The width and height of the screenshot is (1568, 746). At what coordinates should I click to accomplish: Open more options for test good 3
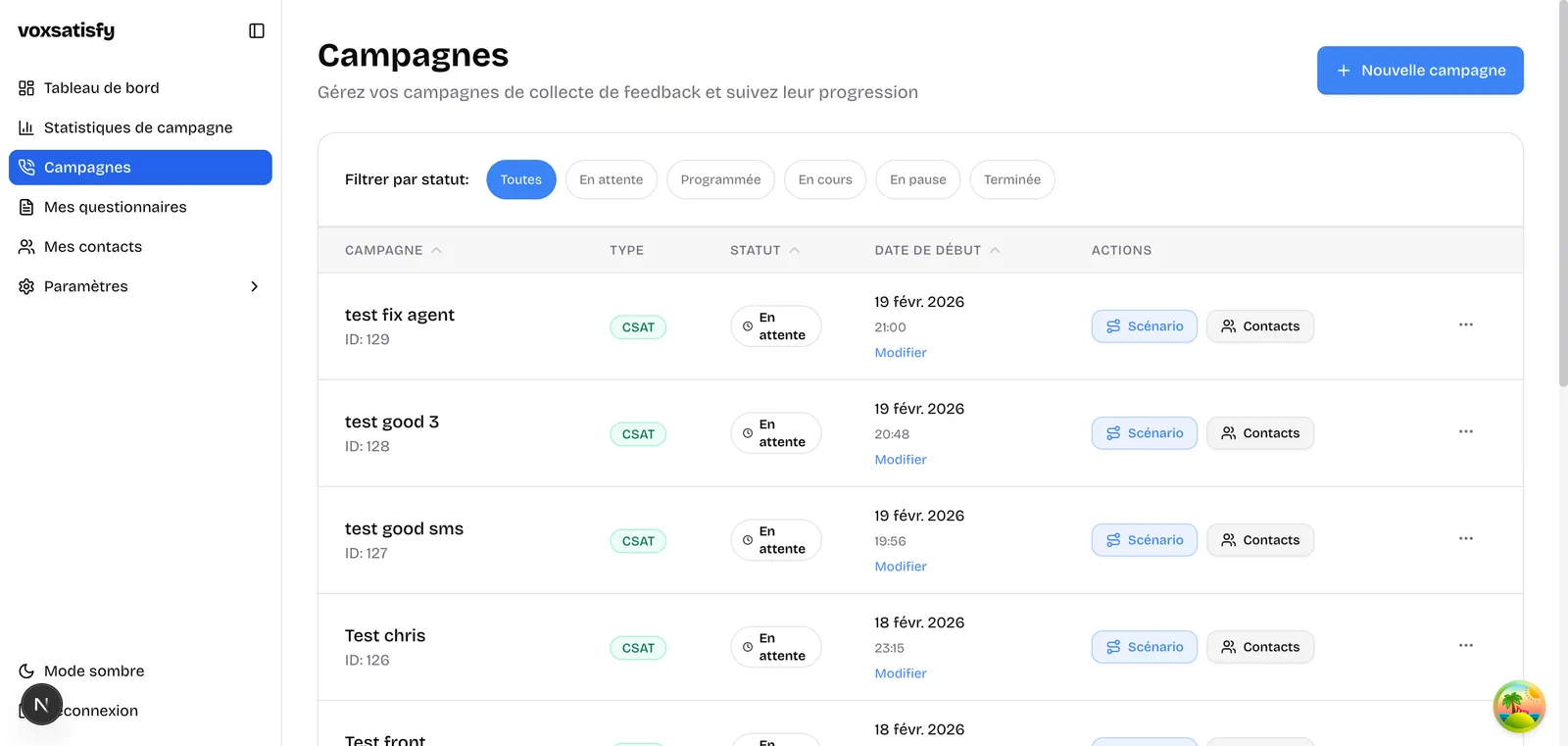pos(1466,431)
